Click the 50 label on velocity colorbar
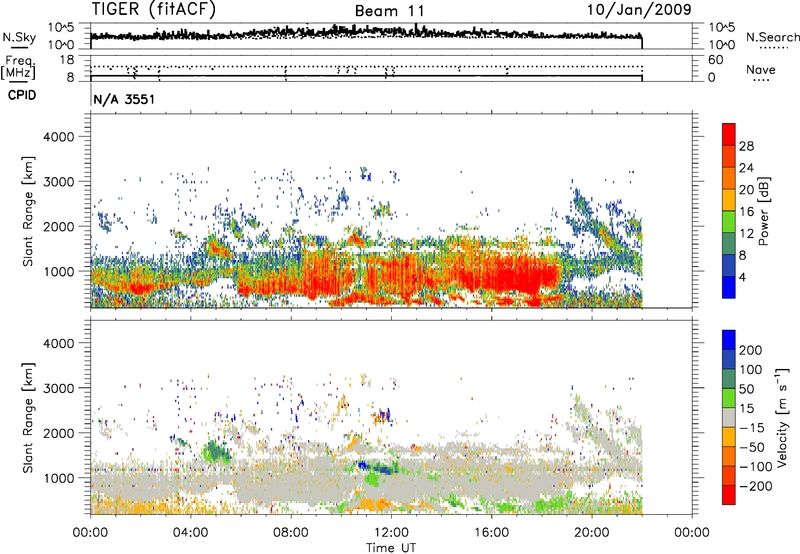The height and width of the screenshot is (554, 800). click(747, 389)
